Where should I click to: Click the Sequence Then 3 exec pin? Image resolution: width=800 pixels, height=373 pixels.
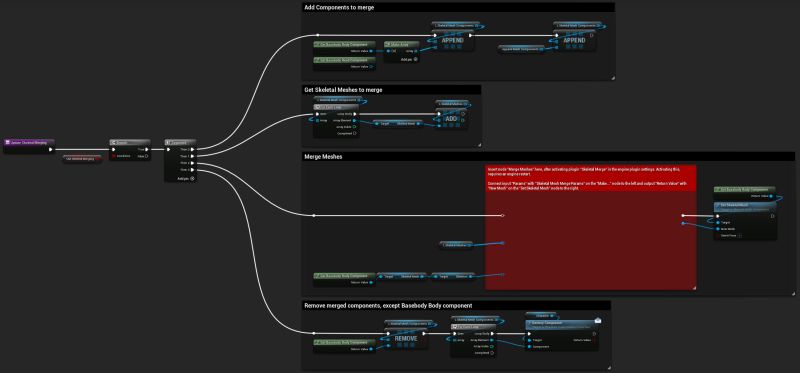[192, 170]
